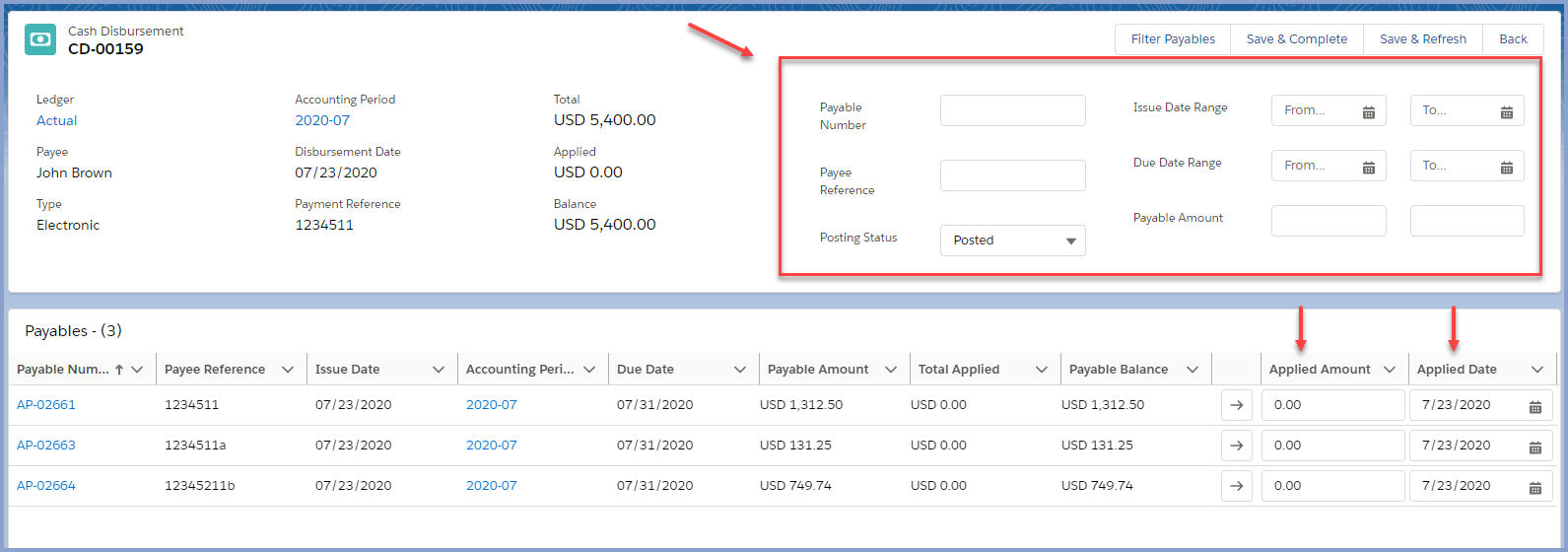Expand Payee Reference column menu

pyautogui.click(x=288, y=370)
